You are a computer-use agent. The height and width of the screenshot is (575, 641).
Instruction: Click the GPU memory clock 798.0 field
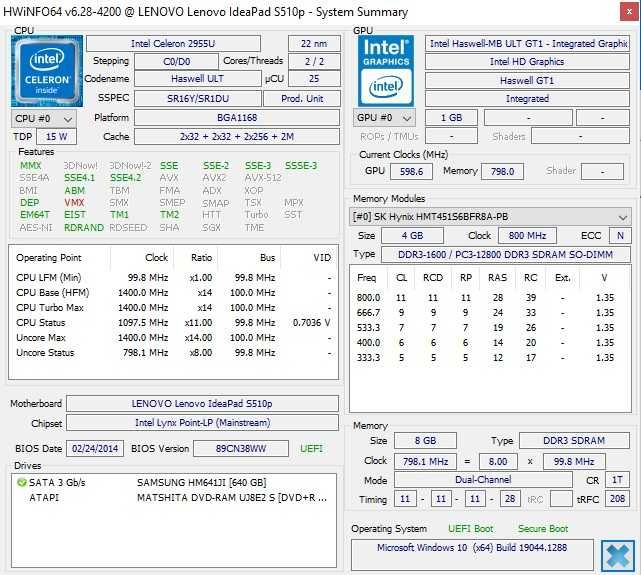point(502,171)
